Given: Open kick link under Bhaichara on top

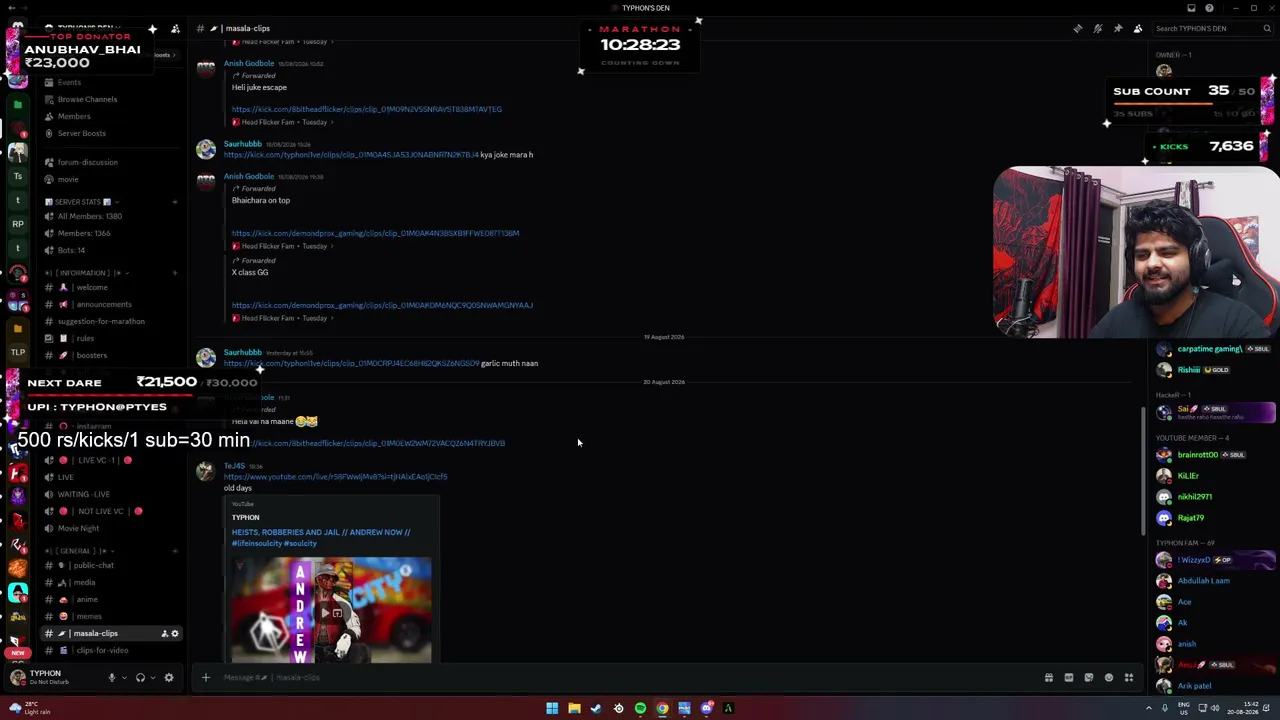Looking at the screenshot, I should click(375, 233).
